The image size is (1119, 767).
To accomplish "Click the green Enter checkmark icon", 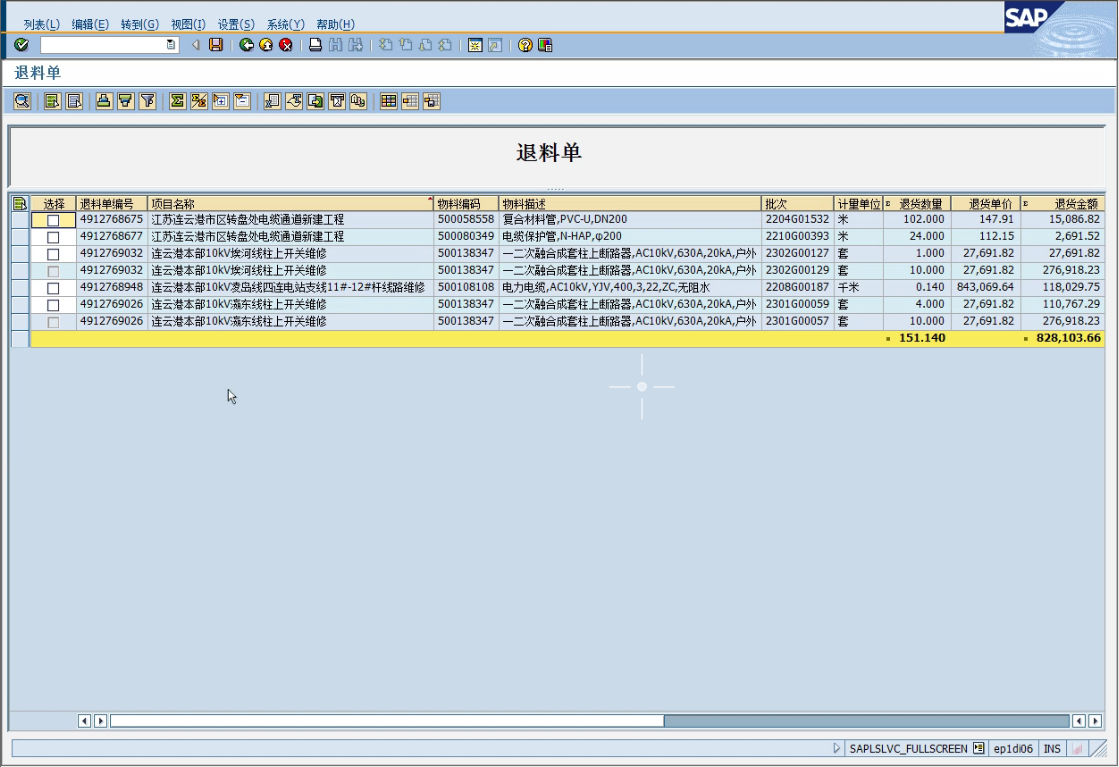I will pyautogui.click(x=21, y=45).
